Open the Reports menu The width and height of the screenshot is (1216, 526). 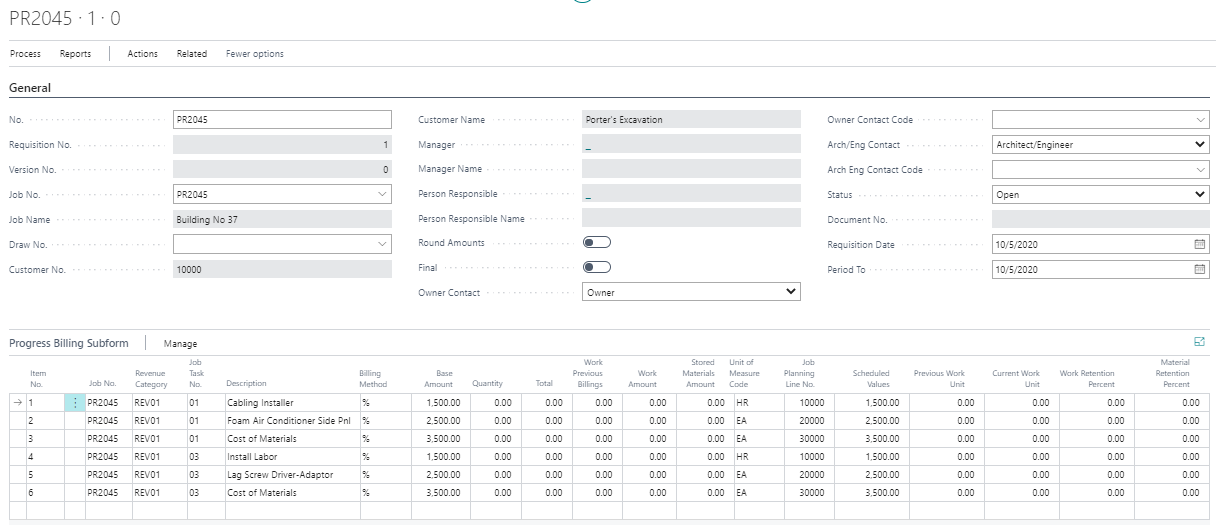point(75,54)
